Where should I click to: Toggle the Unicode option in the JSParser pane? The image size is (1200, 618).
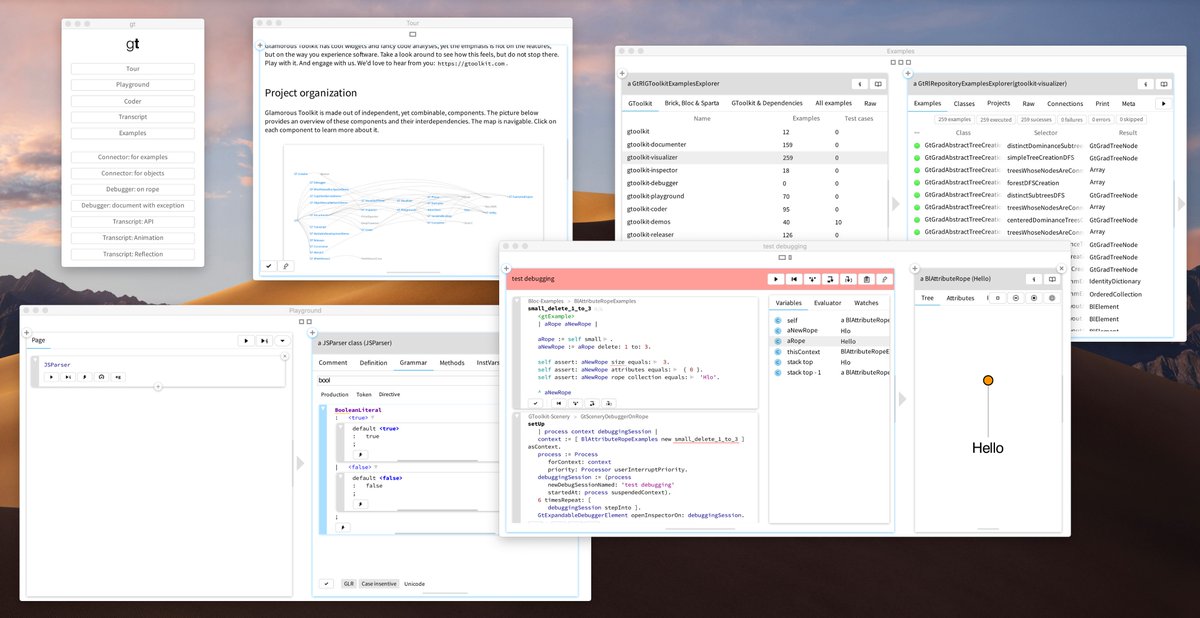click(414, 583)
